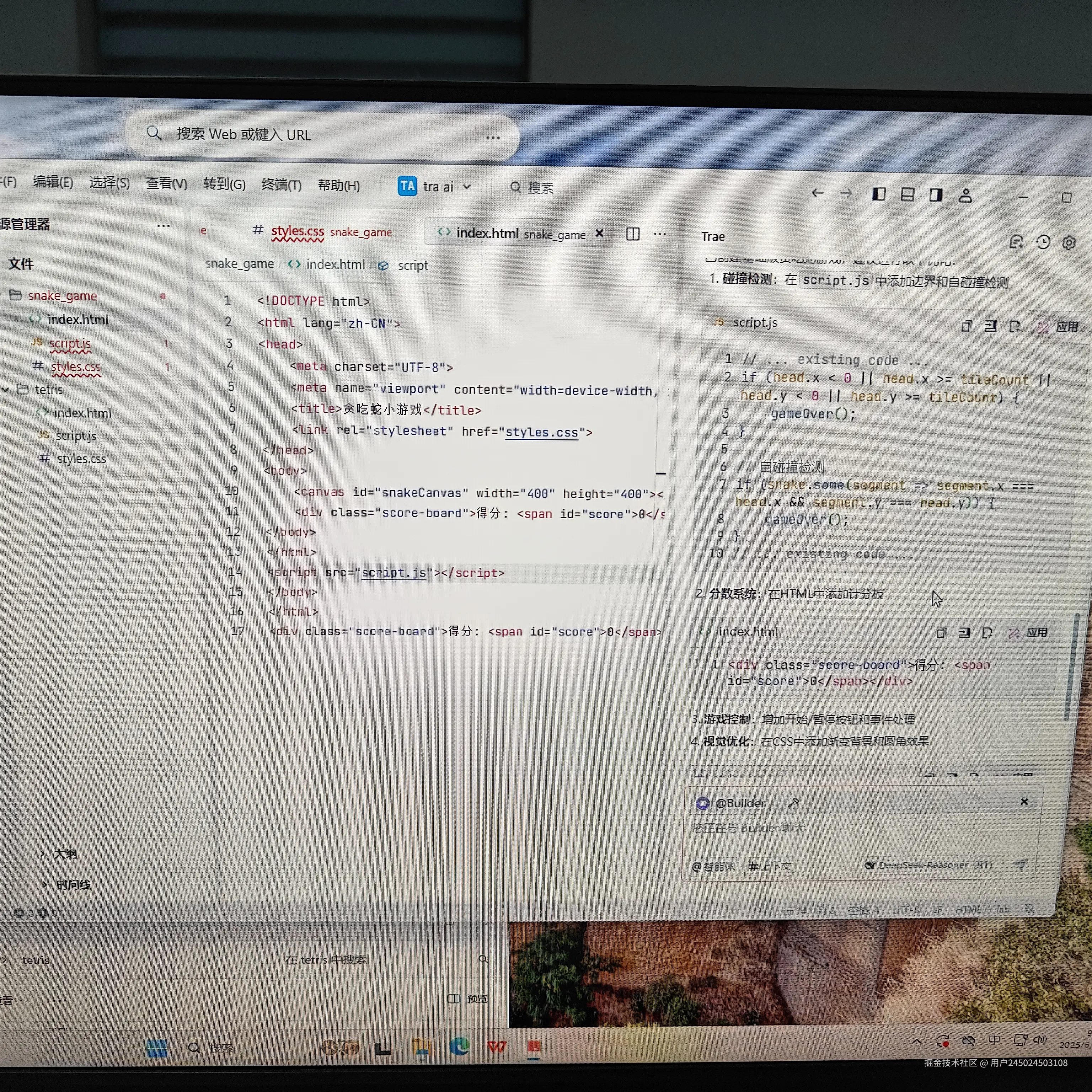Open chat history clock icon
1092x1092 pixels.
coord(1043,242)
